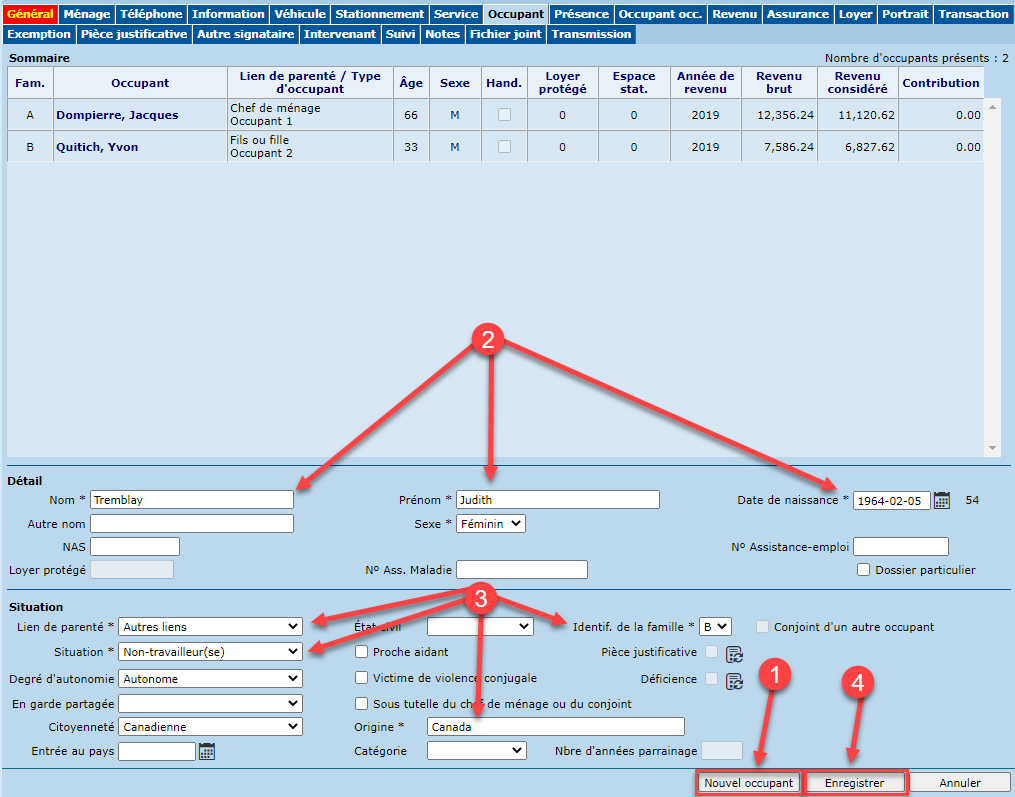The image size is (1015, 797).
Task: Click the summary table scroll-down arrow
Action: click(x=991, y=448)
